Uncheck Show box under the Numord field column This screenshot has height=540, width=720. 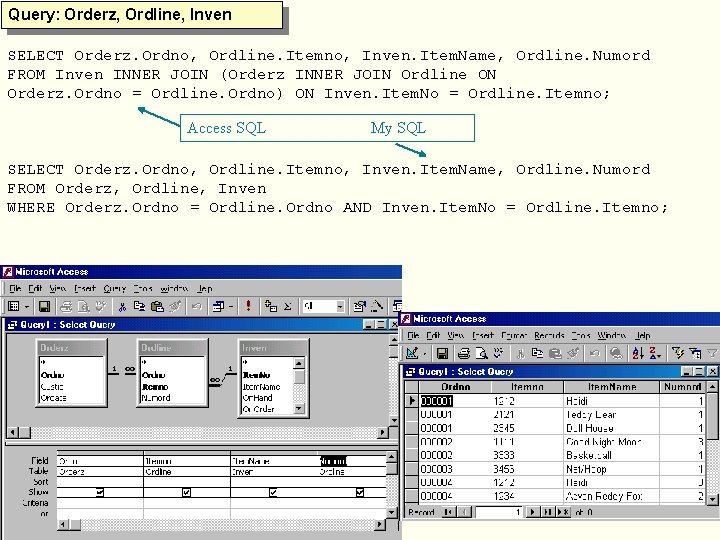click(x=360, y=492)
